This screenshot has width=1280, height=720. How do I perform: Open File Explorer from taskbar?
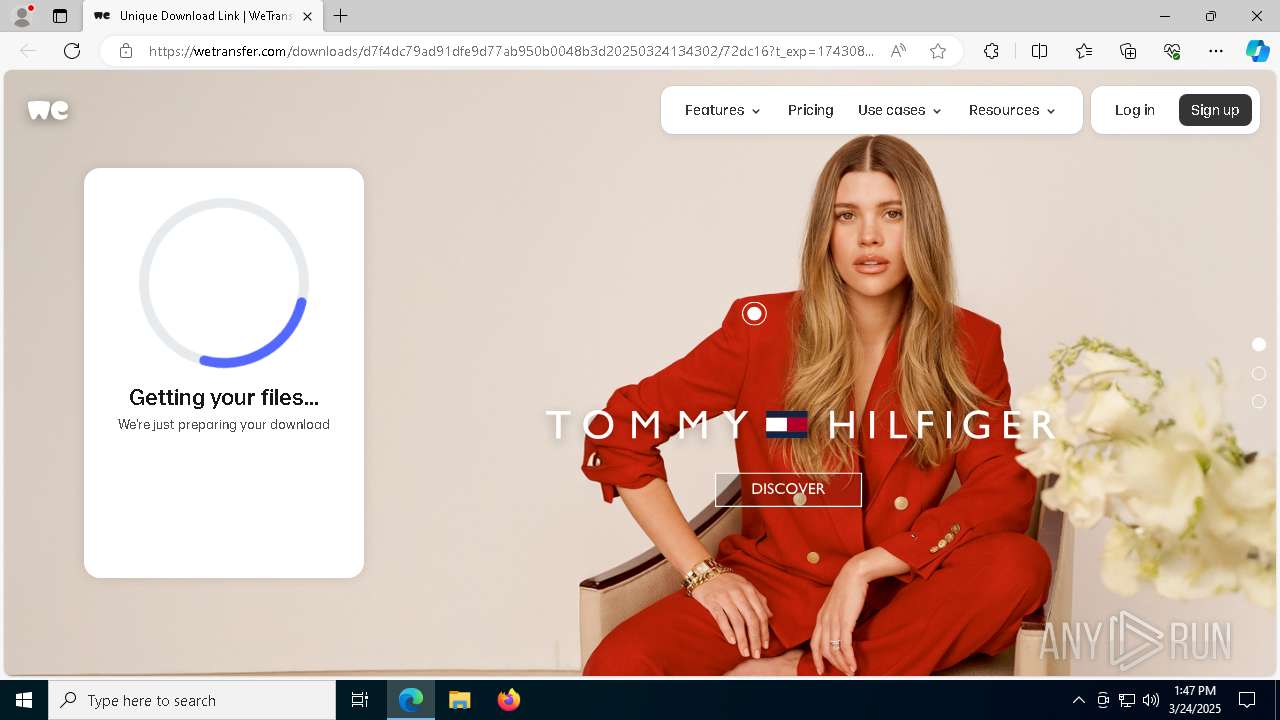click(x=459, y=700)
